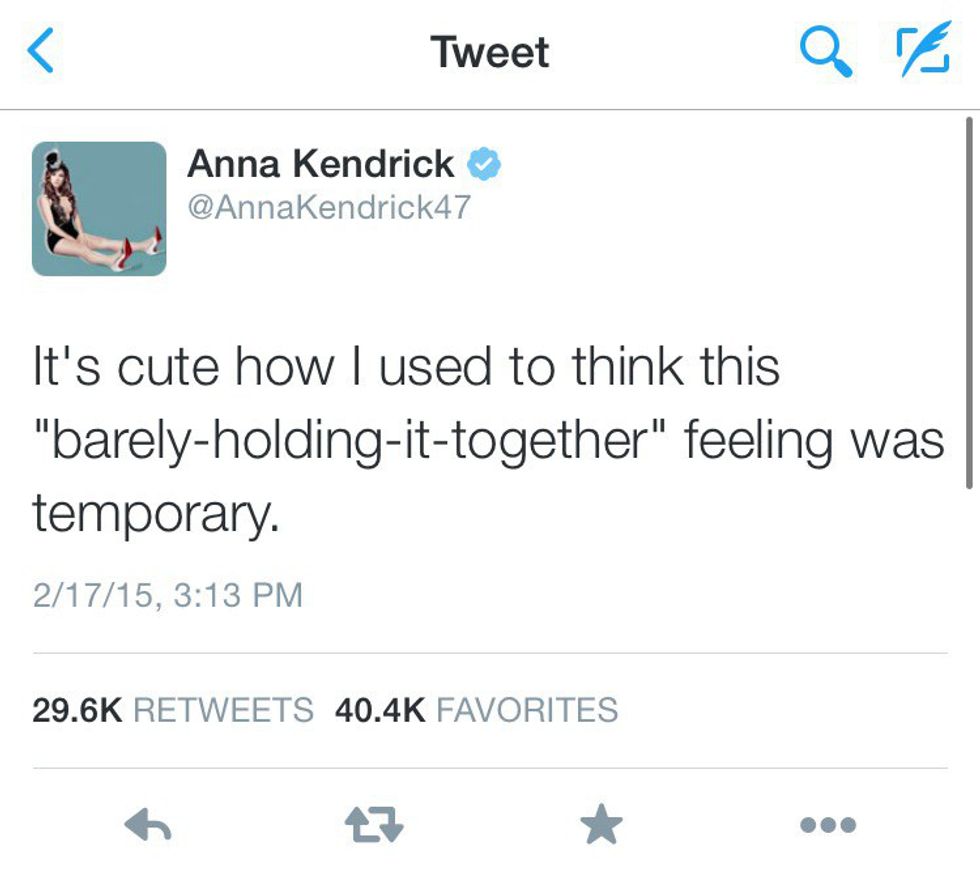
Task: Click the Anna Kendrick display name
Action: tap(320, 164)
